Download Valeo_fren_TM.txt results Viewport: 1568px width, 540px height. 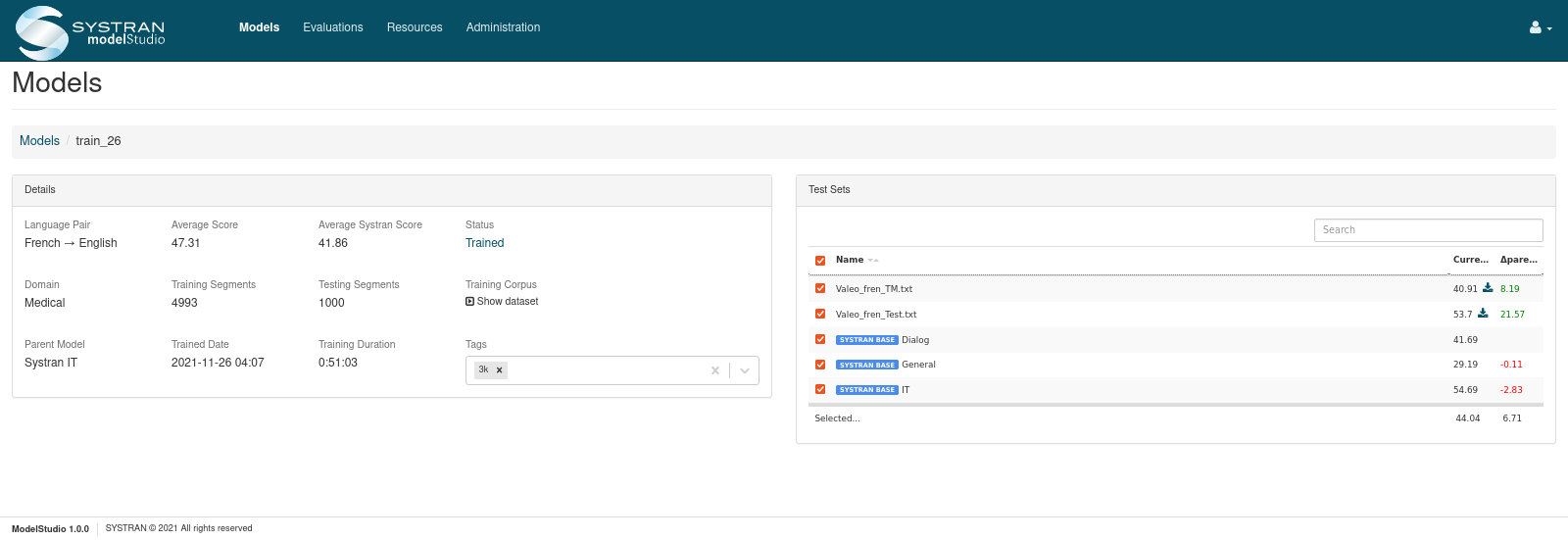[x=1488, y=288]
